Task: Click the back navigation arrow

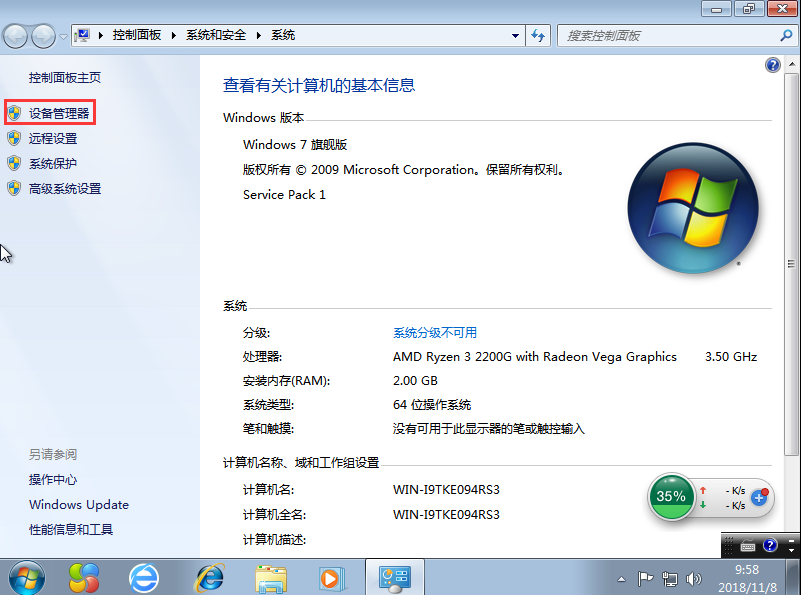Action: click(16, 37)
